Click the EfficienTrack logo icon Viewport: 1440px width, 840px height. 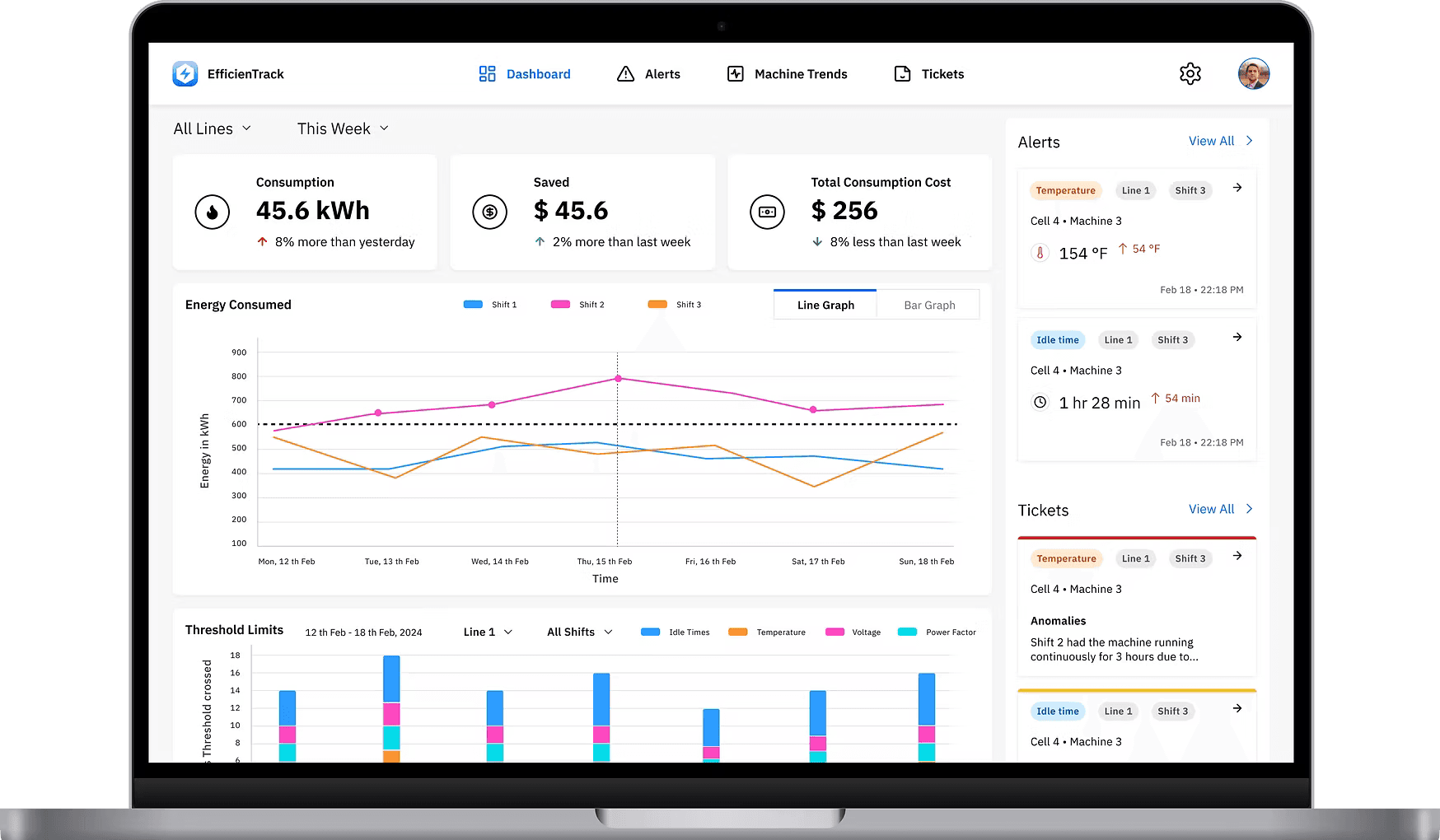185,73
